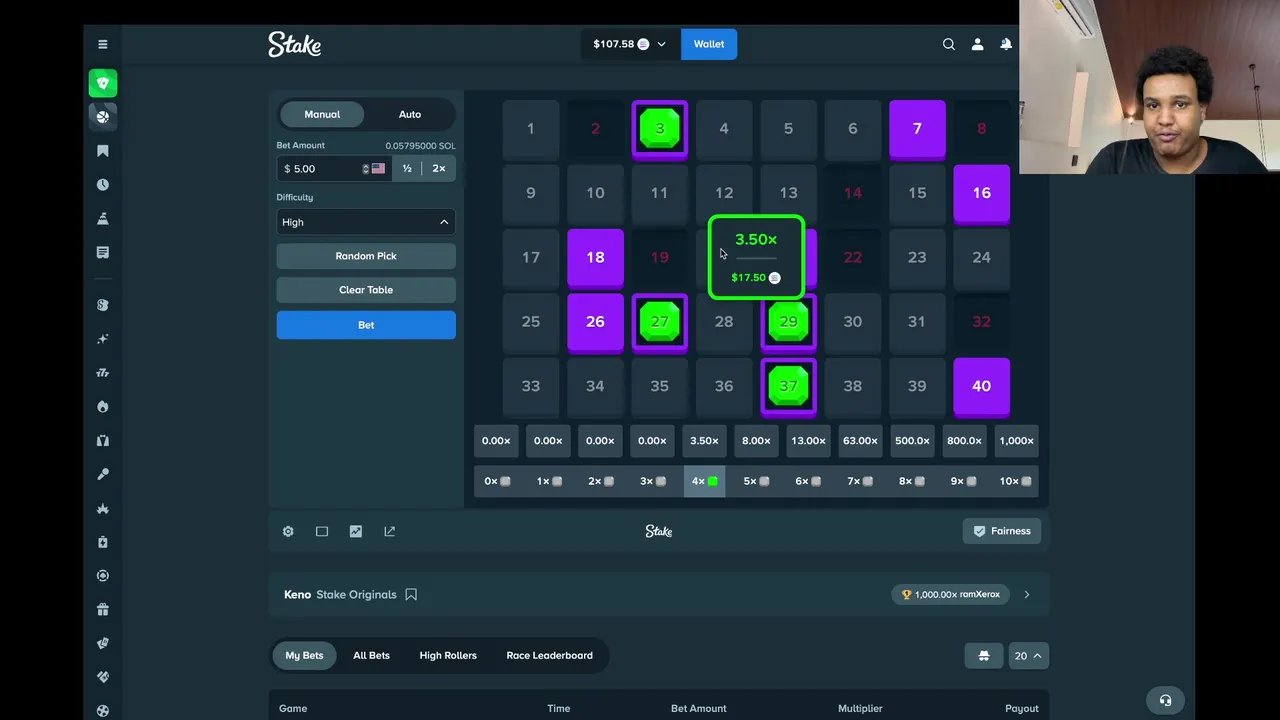
Task: Click the search magnifier icon in header
Action: 948,44
